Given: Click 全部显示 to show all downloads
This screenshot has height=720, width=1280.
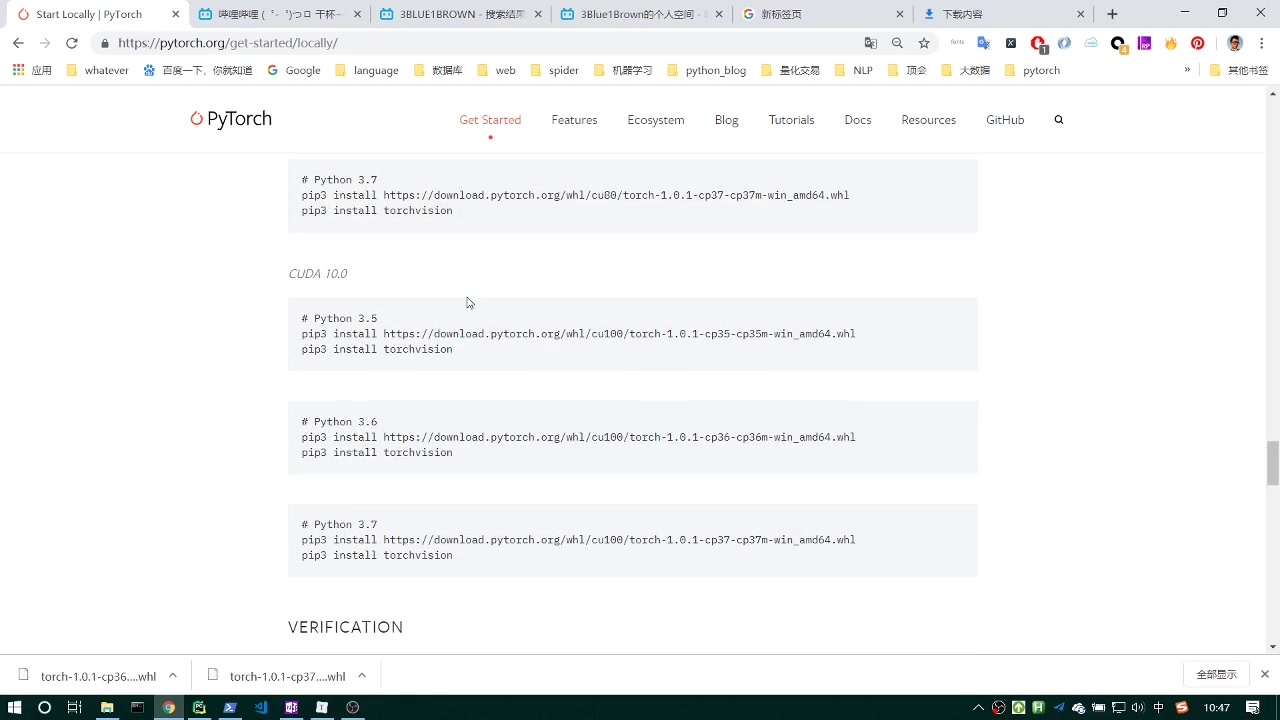Looking at the screenshot, I should click(1217, 675).
